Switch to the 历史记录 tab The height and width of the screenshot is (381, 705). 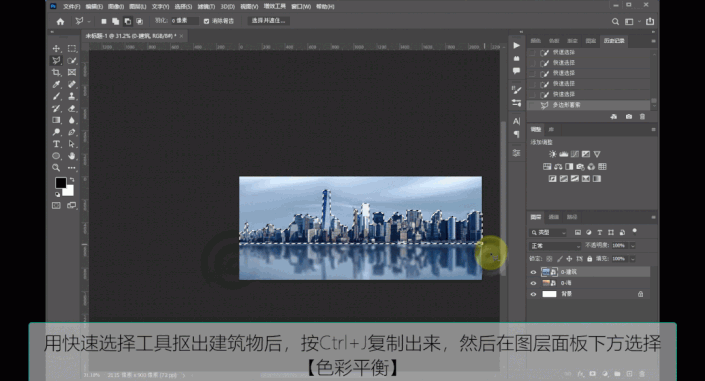tap(614, 41)
